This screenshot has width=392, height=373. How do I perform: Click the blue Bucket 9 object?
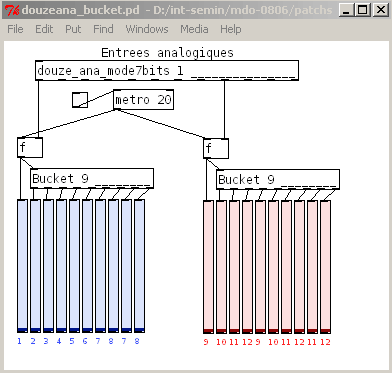coord(92,178)
